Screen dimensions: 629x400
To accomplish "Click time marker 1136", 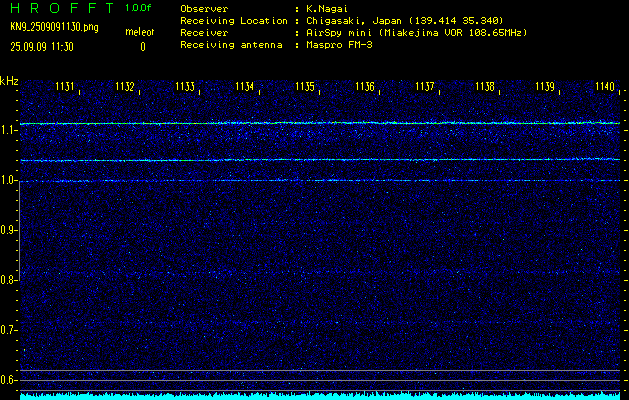I will tap(365, 86).
